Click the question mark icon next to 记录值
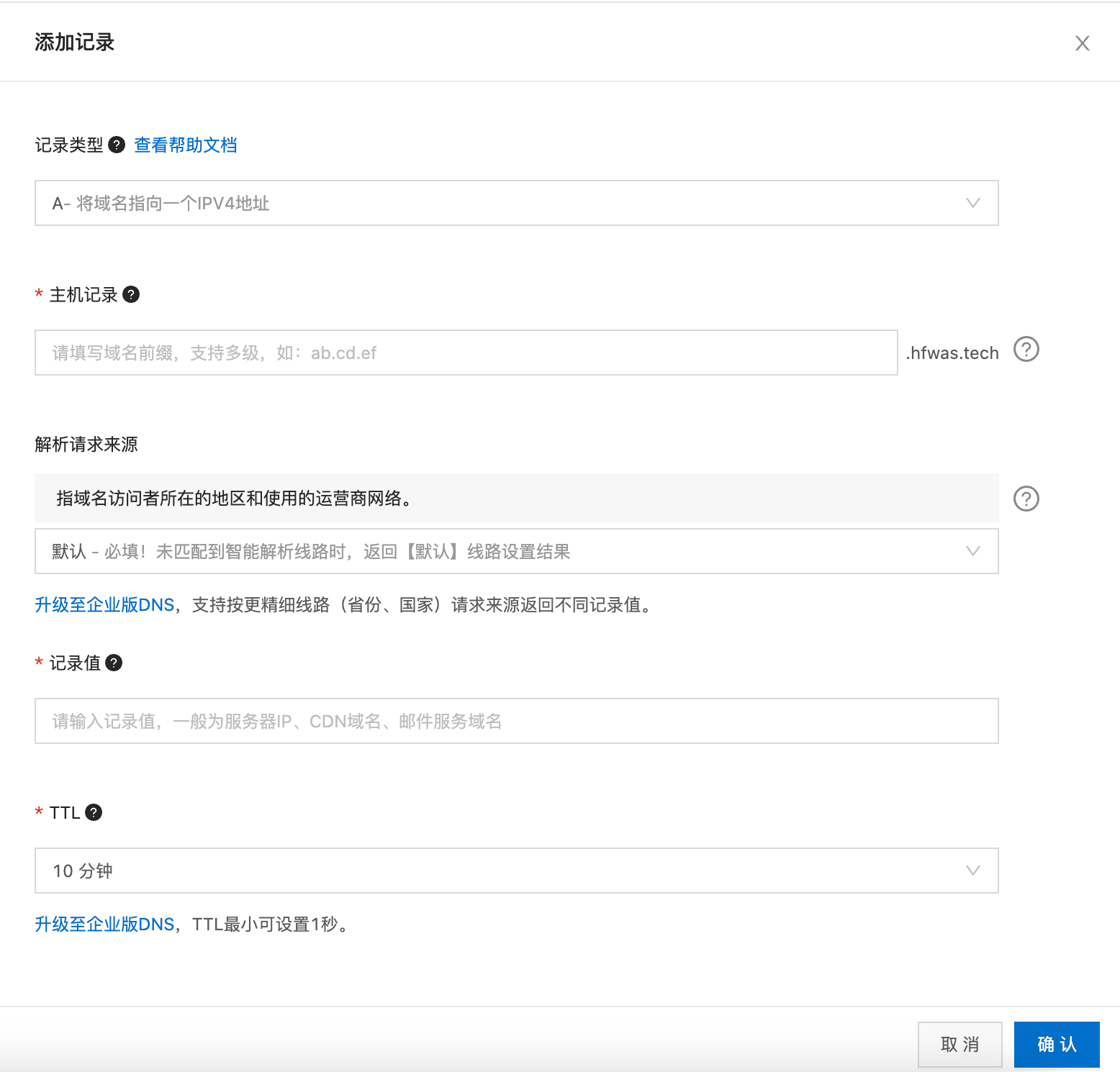 tap(114, 663)
